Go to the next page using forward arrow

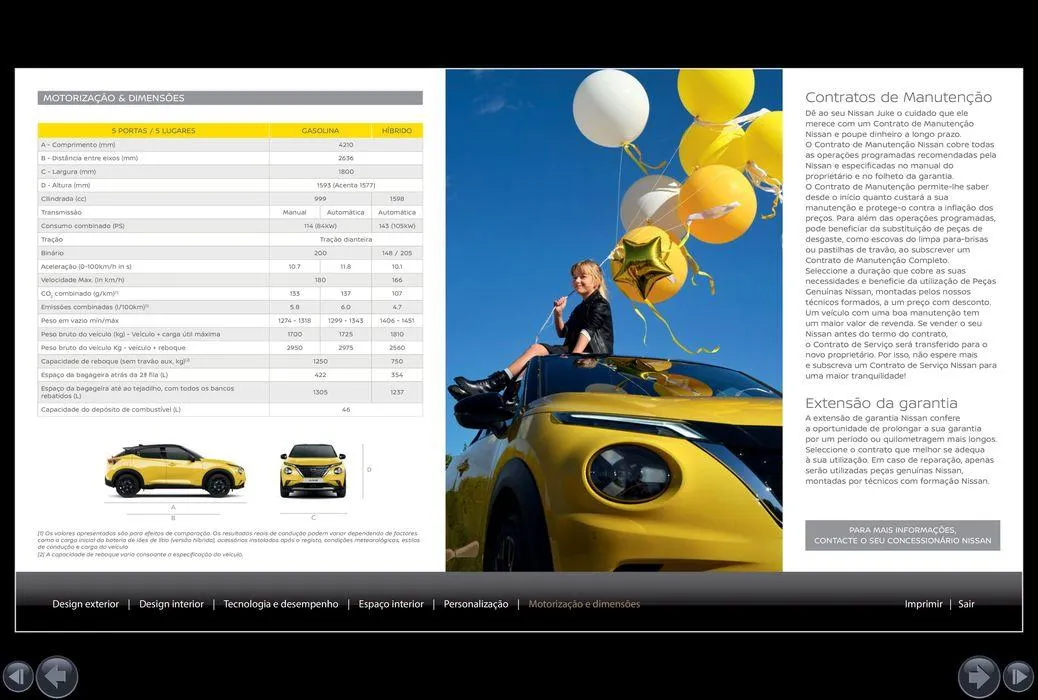(x=981, y=676)
